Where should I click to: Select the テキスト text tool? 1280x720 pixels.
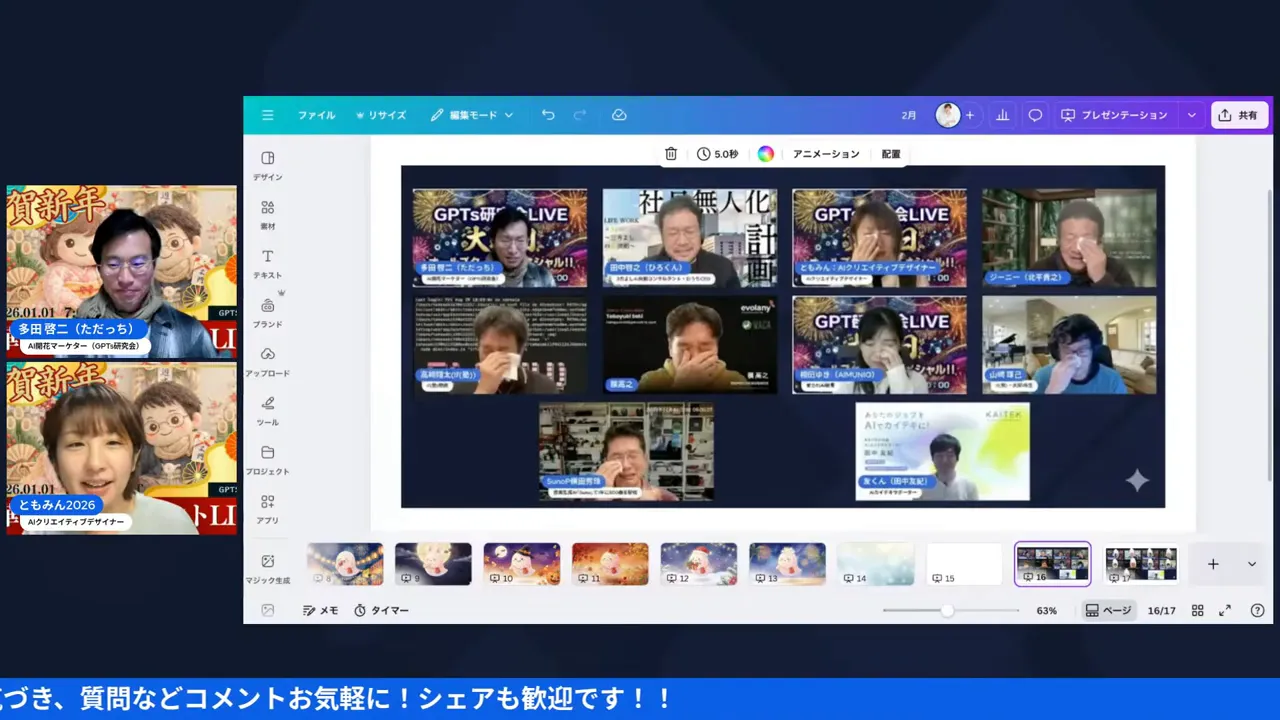pos(267,263)
